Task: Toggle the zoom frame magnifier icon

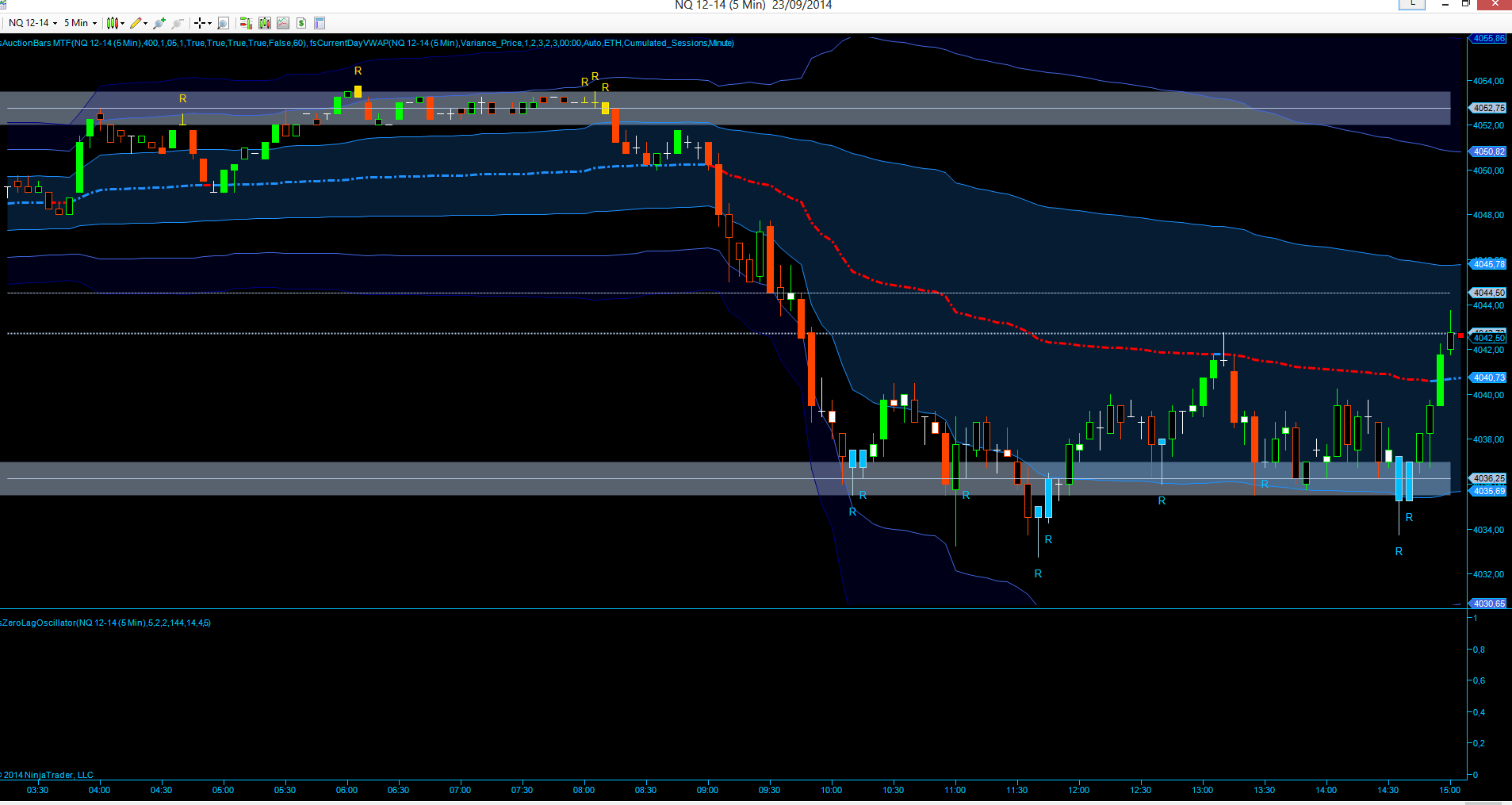Action: click(224, 23)
